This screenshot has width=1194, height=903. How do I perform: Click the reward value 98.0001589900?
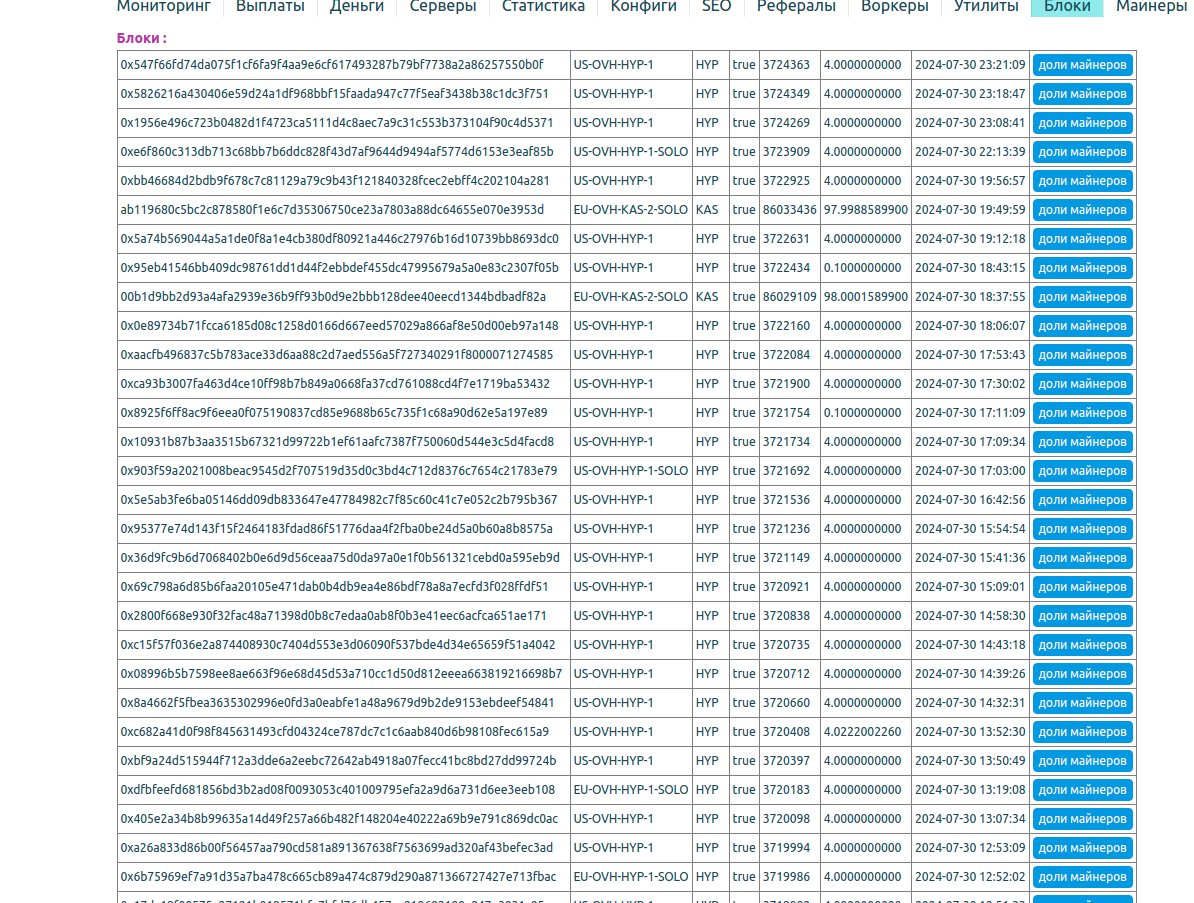pyautogui.click(x=865, y=297)
